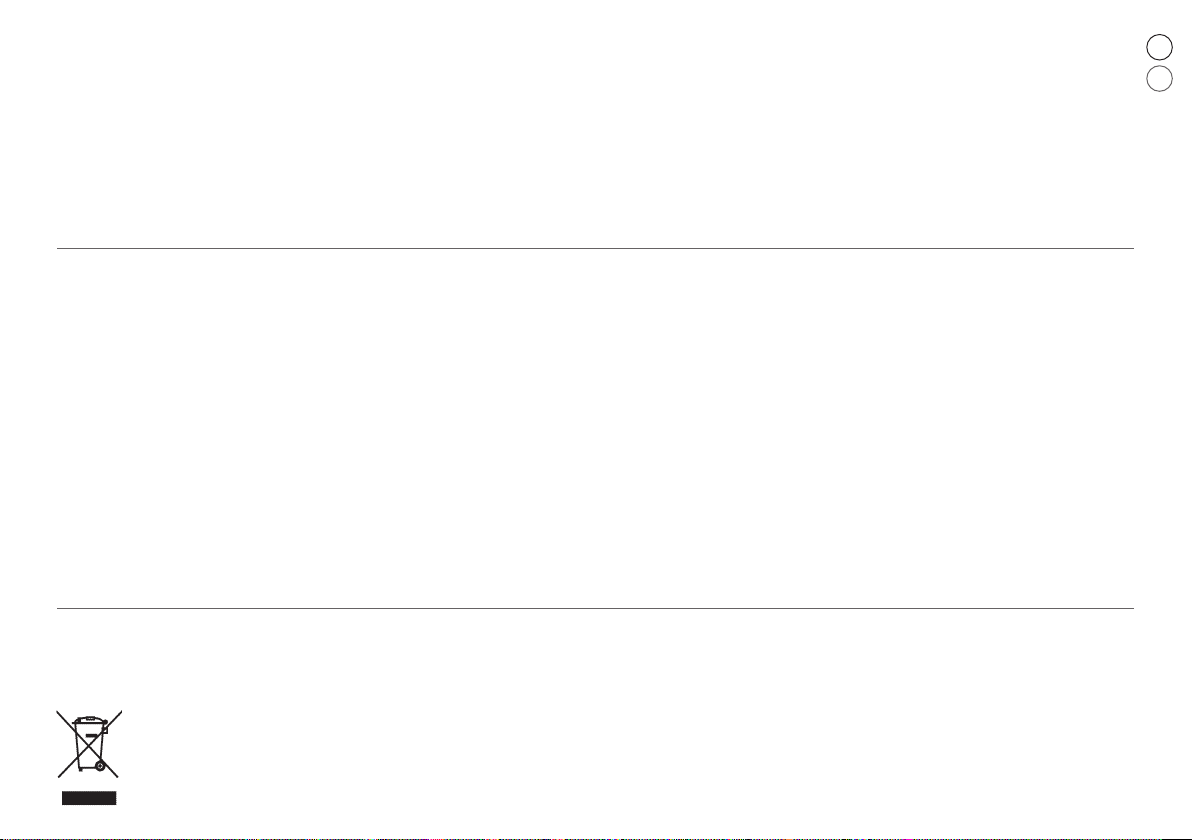The image size is (1192, 840).
Task: Click the empty area right of the bin symbol
Action: pyautogui.click(x=608, y=745)
